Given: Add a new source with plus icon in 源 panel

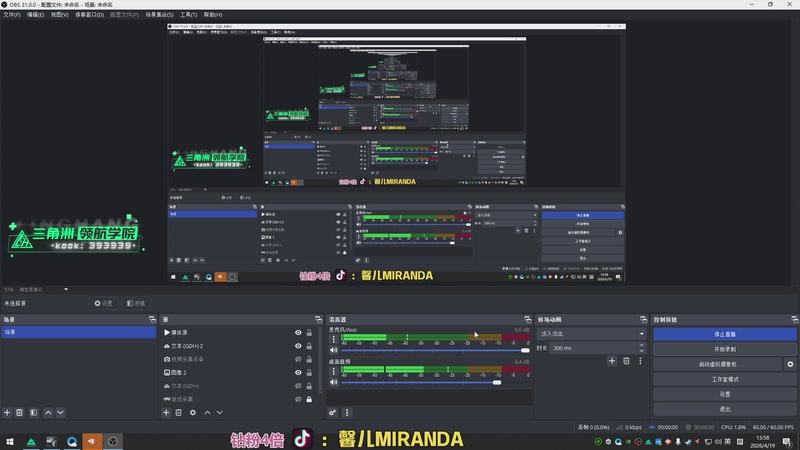Looking at the screenshot, I should click(166, 412).
